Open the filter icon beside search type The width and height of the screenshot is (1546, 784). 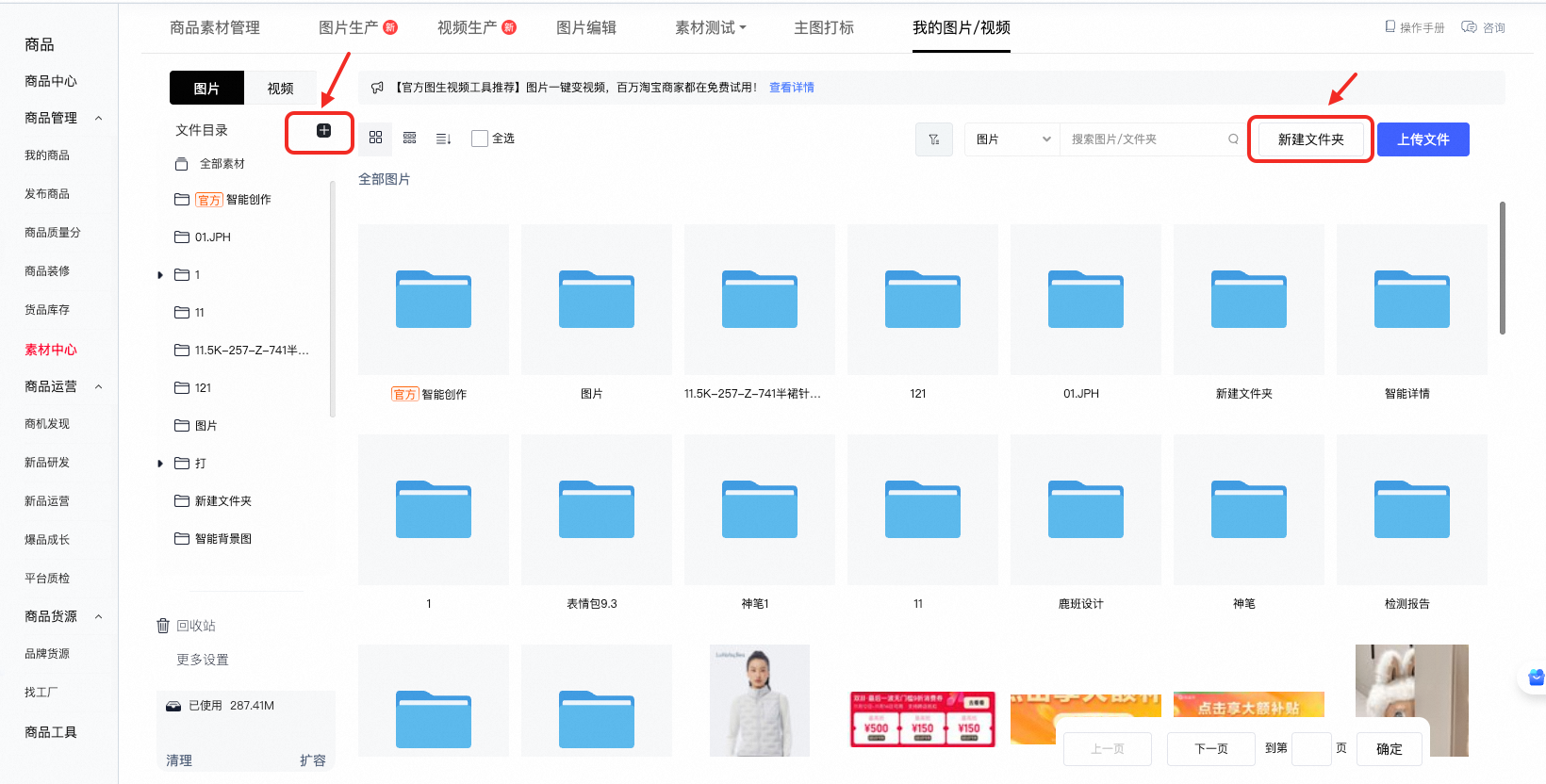tap(934, 139)
